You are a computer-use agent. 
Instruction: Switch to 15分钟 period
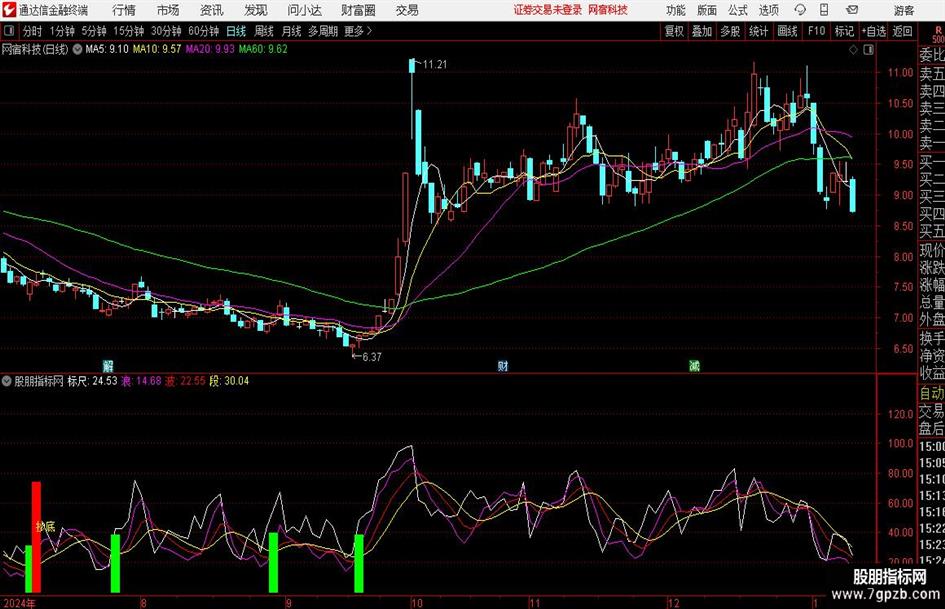[x=129, y=31]
